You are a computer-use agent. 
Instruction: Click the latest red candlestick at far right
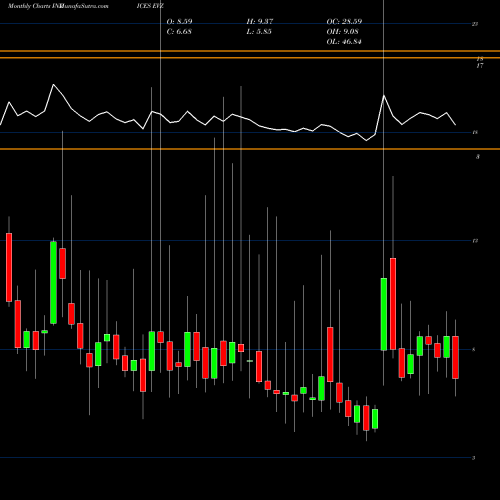pos(455,357)
